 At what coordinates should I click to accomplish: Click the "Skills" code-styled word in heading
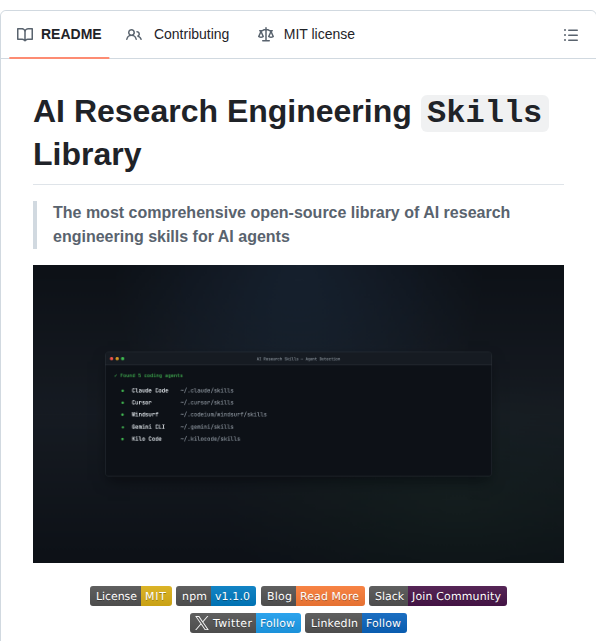[484, 112]
